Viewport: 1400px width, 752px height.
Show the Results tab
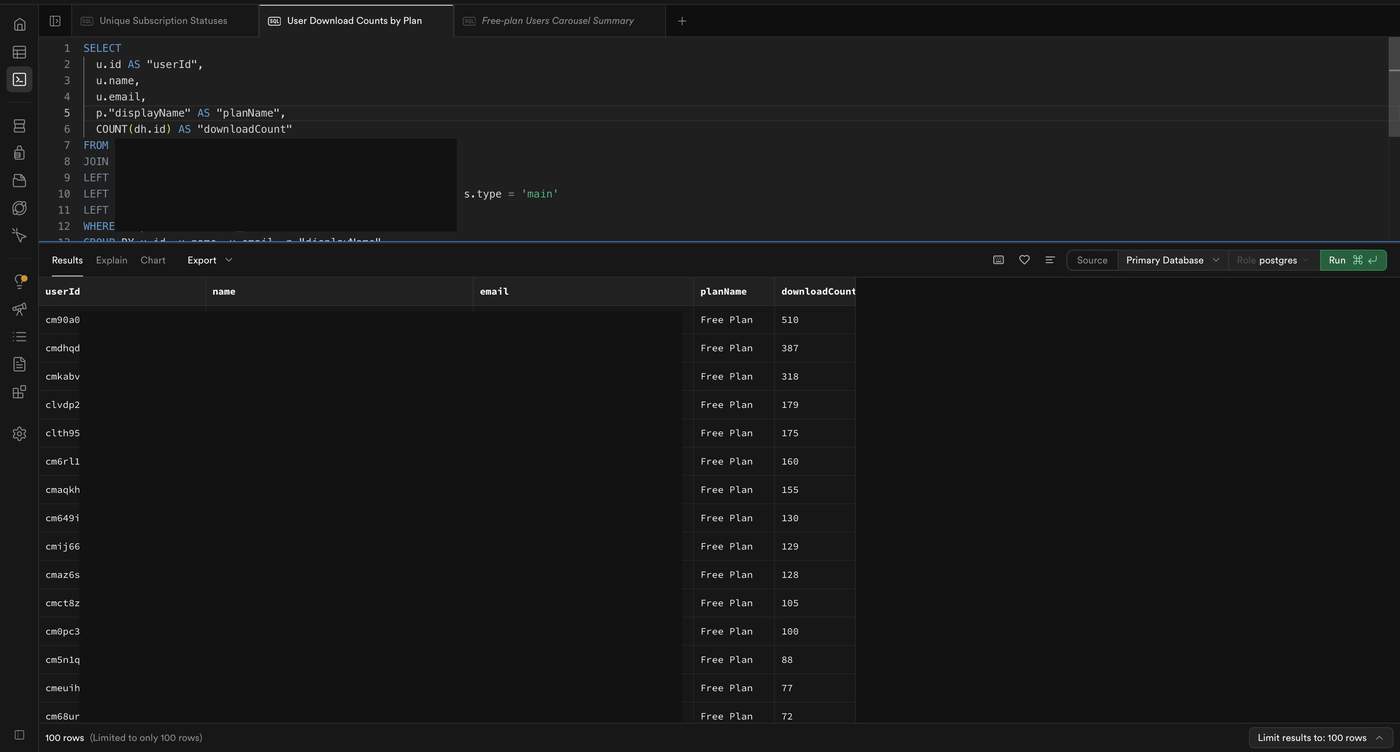67,260
